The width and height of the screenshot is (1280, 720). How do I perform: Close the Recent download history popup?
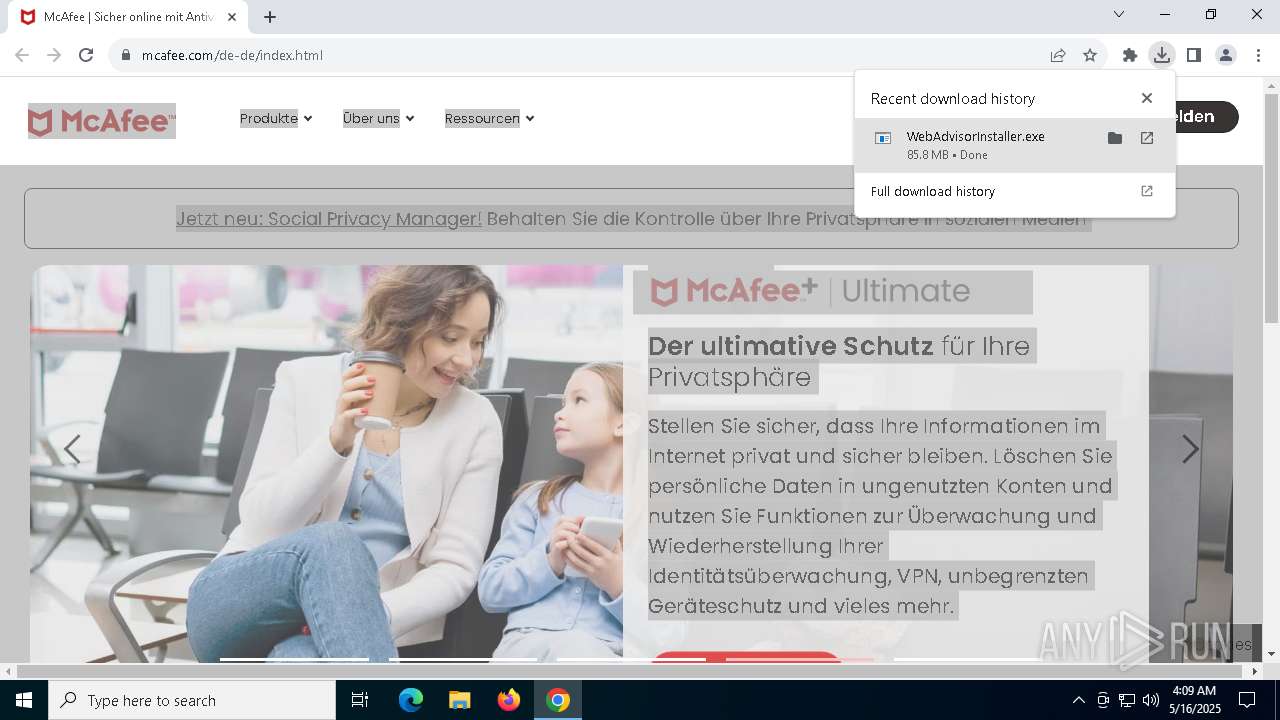pyautogui.click(x=1147, y=98)
